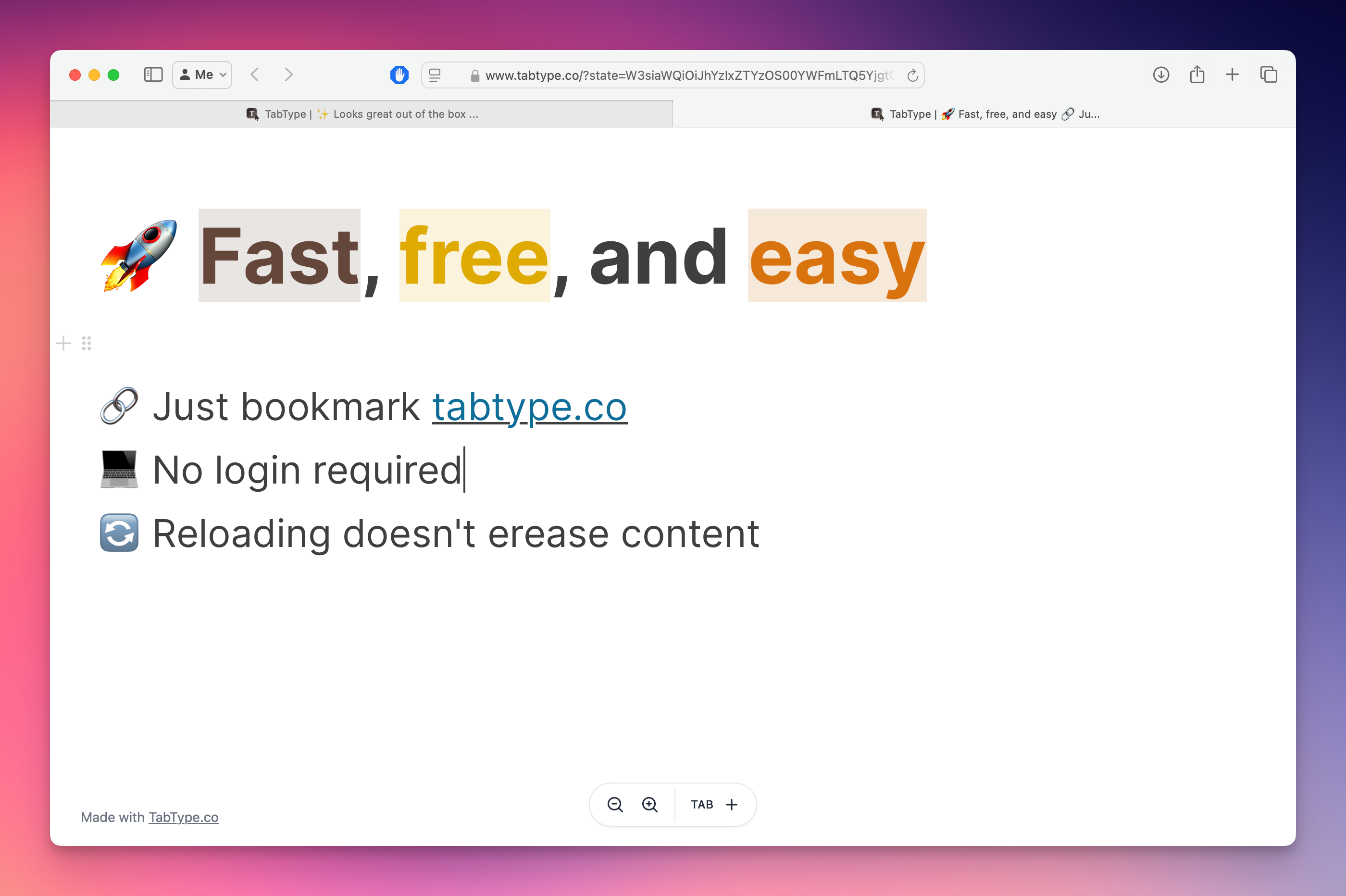Click the laptop emoji
Screen dimensions: 1346x896
tap(119, 470)
